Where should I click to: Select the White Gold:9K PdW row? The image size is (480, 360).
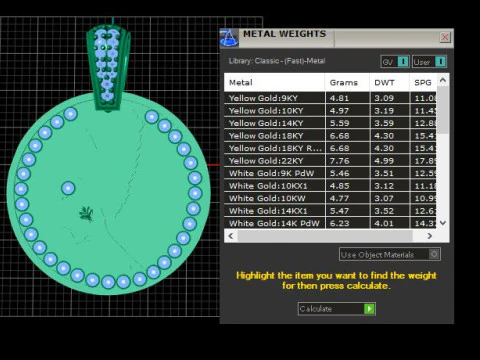click(x=330, y=173)
